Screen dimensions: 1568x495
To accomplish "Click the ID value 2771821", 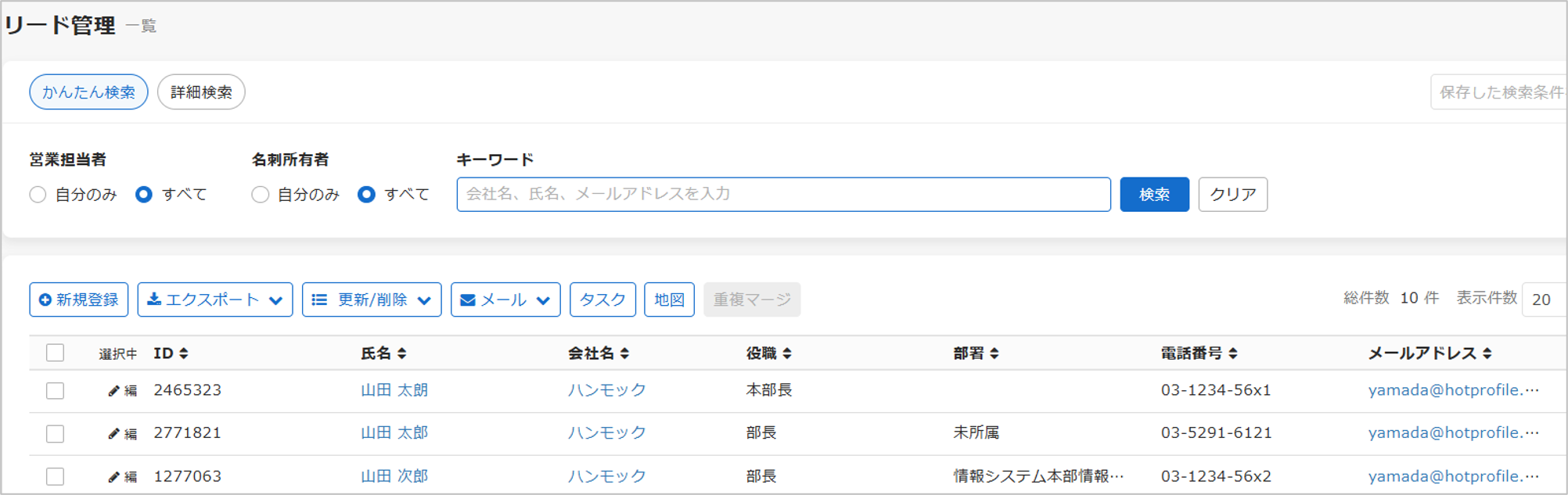I will (188, 433).
